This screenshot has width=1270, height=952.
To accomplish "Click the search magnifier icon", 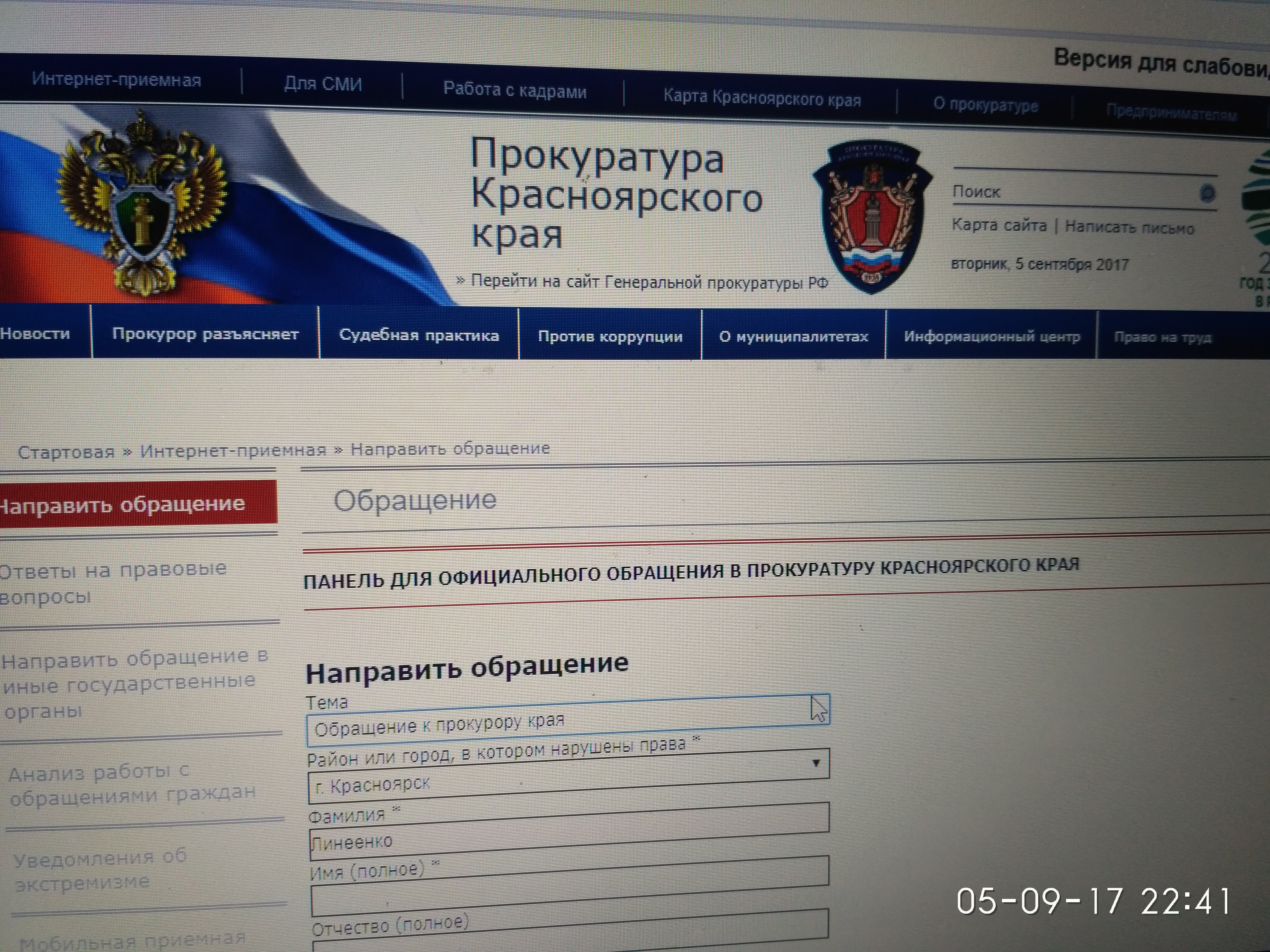I will (1207, 193).
